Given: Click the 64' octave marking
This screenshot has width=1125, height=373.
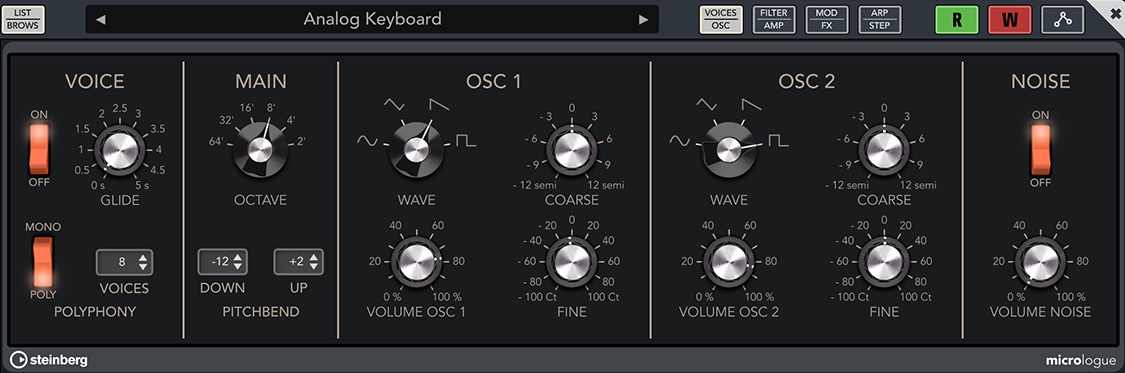Looking at the screenshot, I should [216, 141].
